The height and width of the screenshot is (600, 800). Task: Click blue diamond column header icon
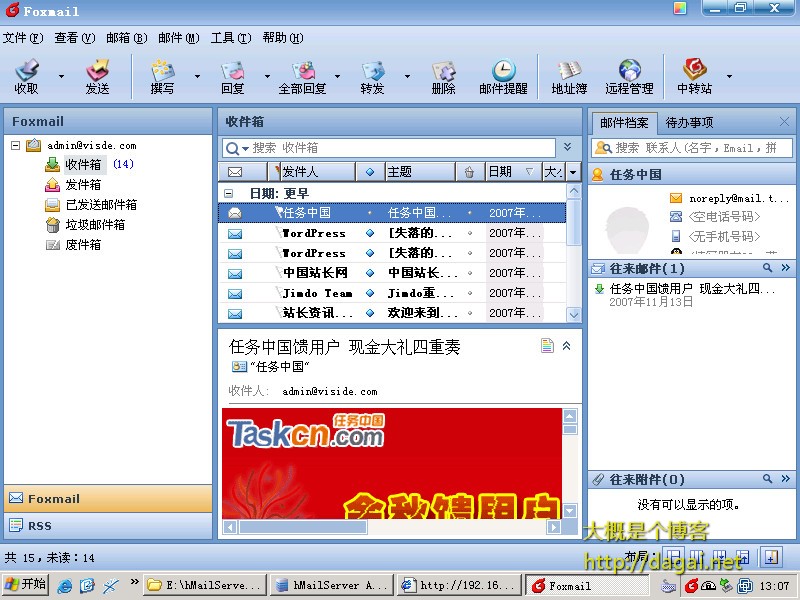pyautogui.click(x=370, y=172)
